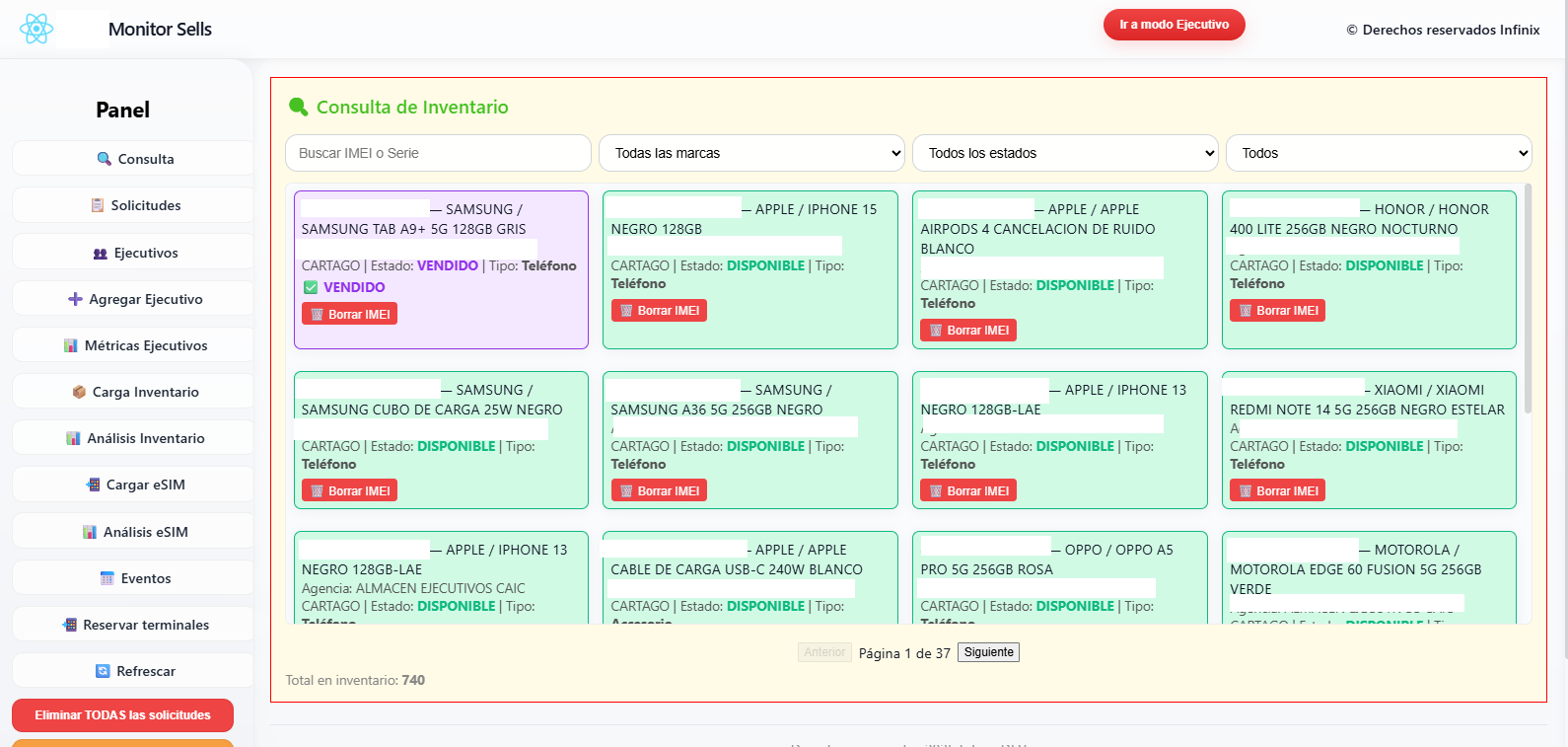Click Borrar IMEI on AirPods 4 card

[x=968, y=330]
